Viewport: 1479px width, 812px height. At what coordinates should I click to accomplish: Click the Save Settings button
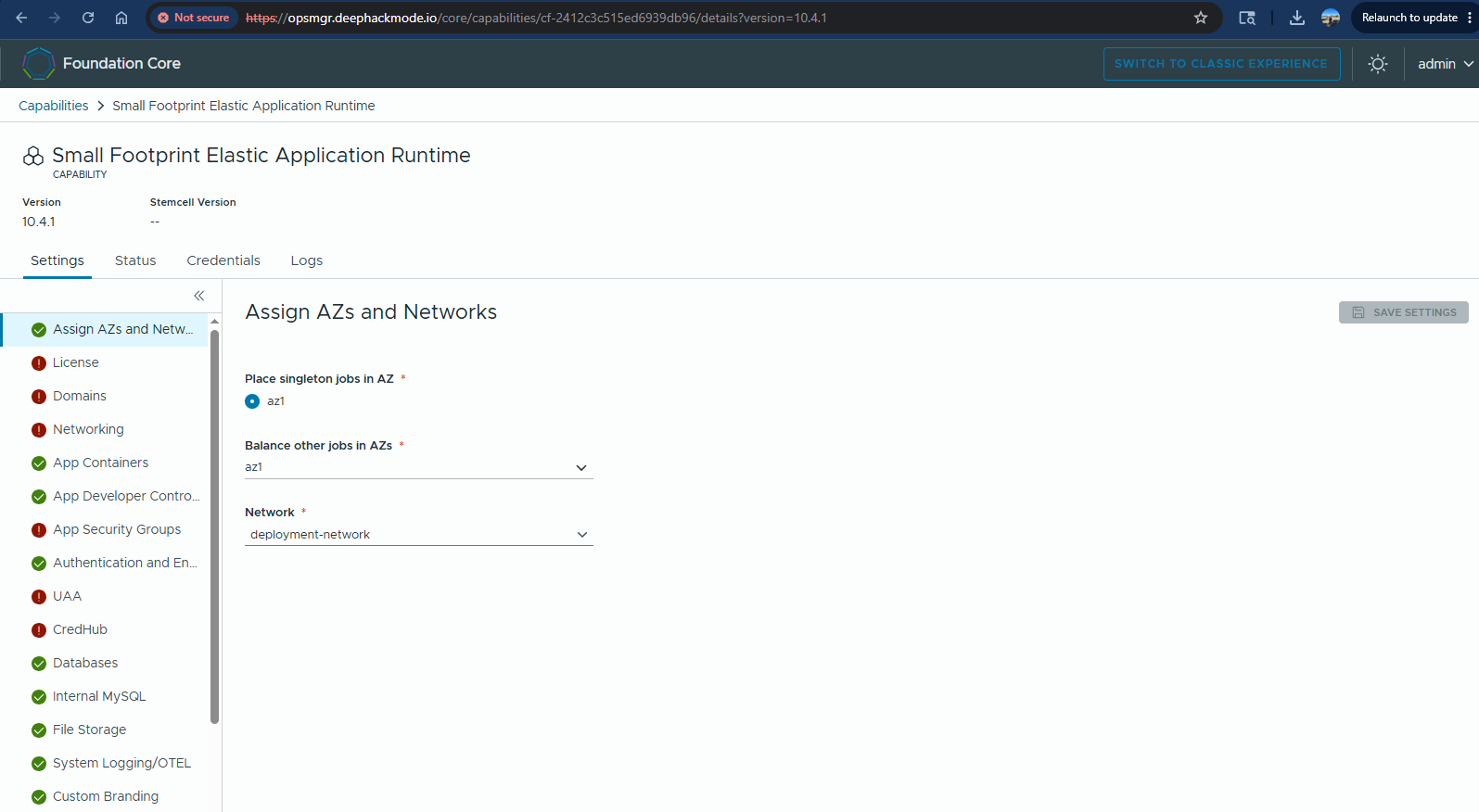1404,312
